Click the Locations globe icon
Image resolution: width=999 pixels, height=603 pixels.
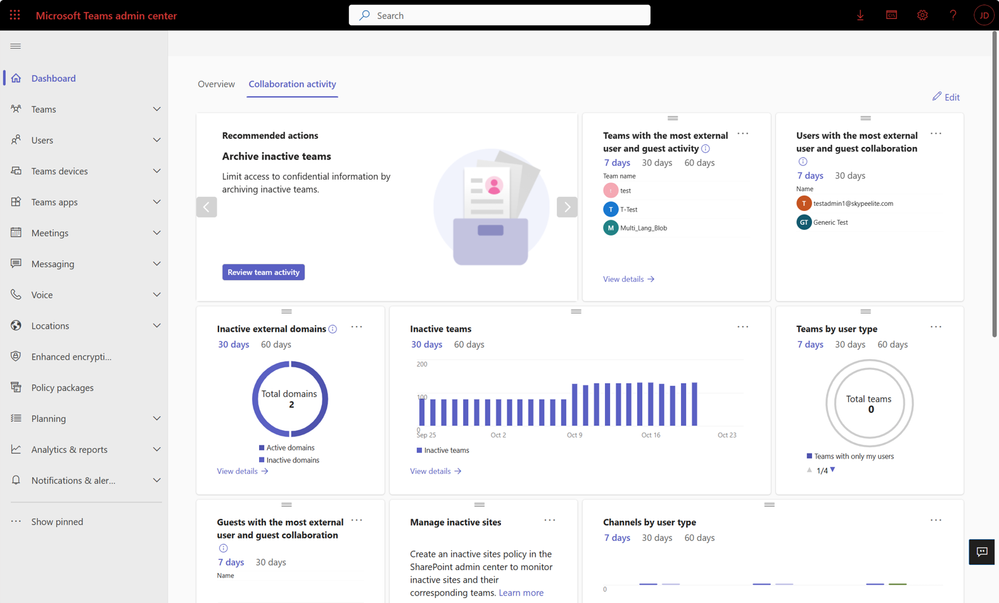tap(16, 325)
